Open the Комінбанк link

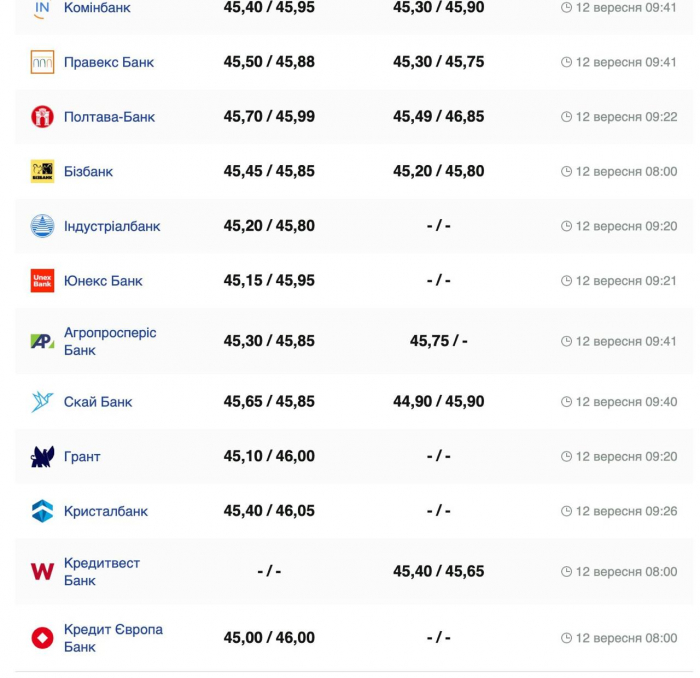point(97,8)
